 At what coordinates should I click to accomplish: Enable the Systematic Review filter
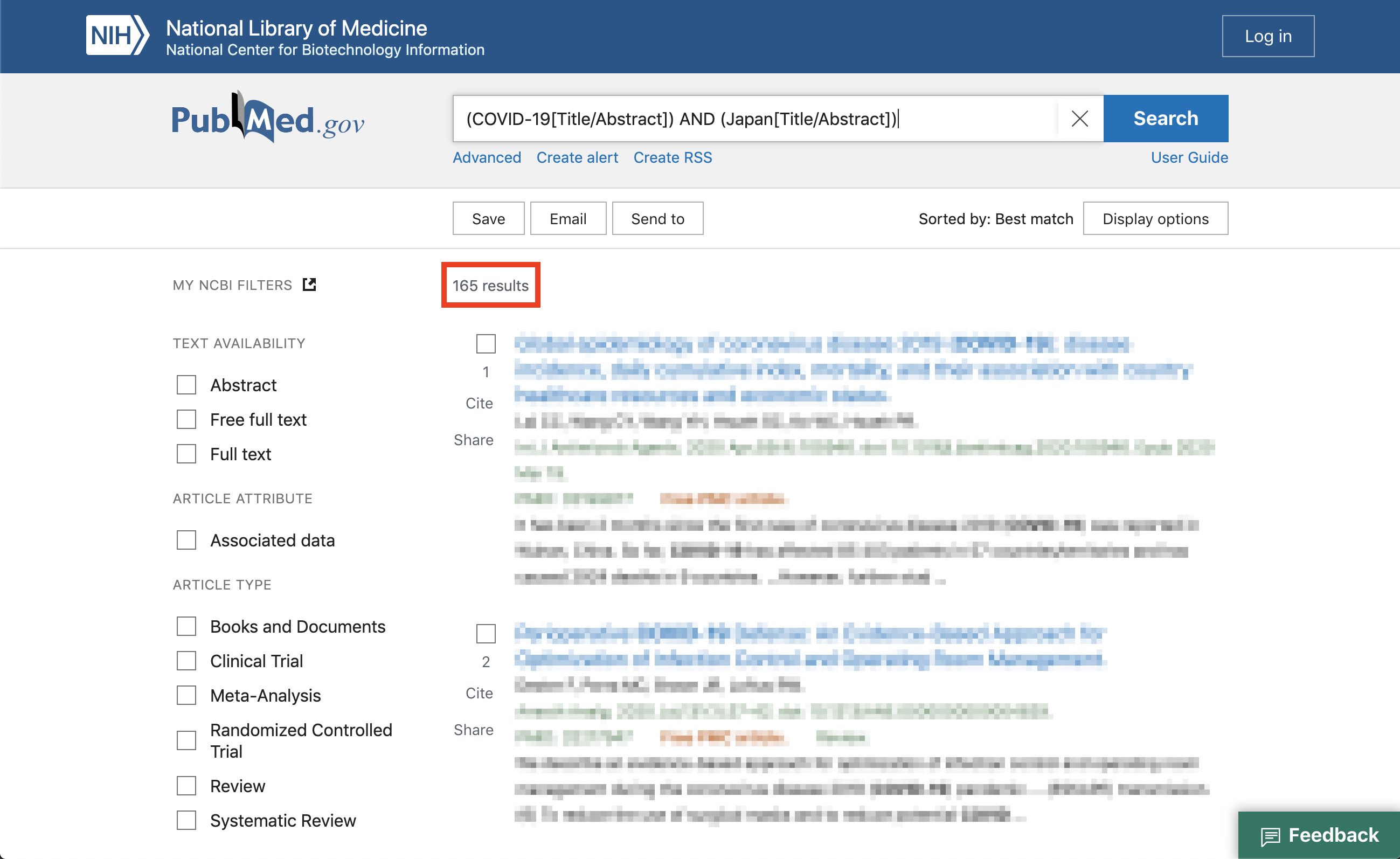pyautogui.click(x=186, y=820)
